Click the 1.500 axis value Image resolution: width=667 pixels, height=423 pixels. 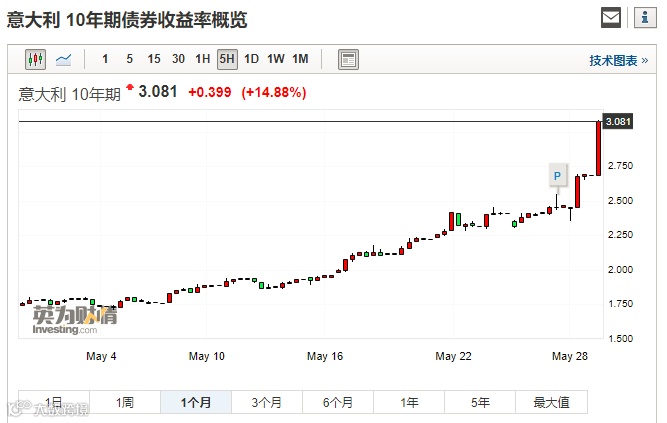pos(620,339)
